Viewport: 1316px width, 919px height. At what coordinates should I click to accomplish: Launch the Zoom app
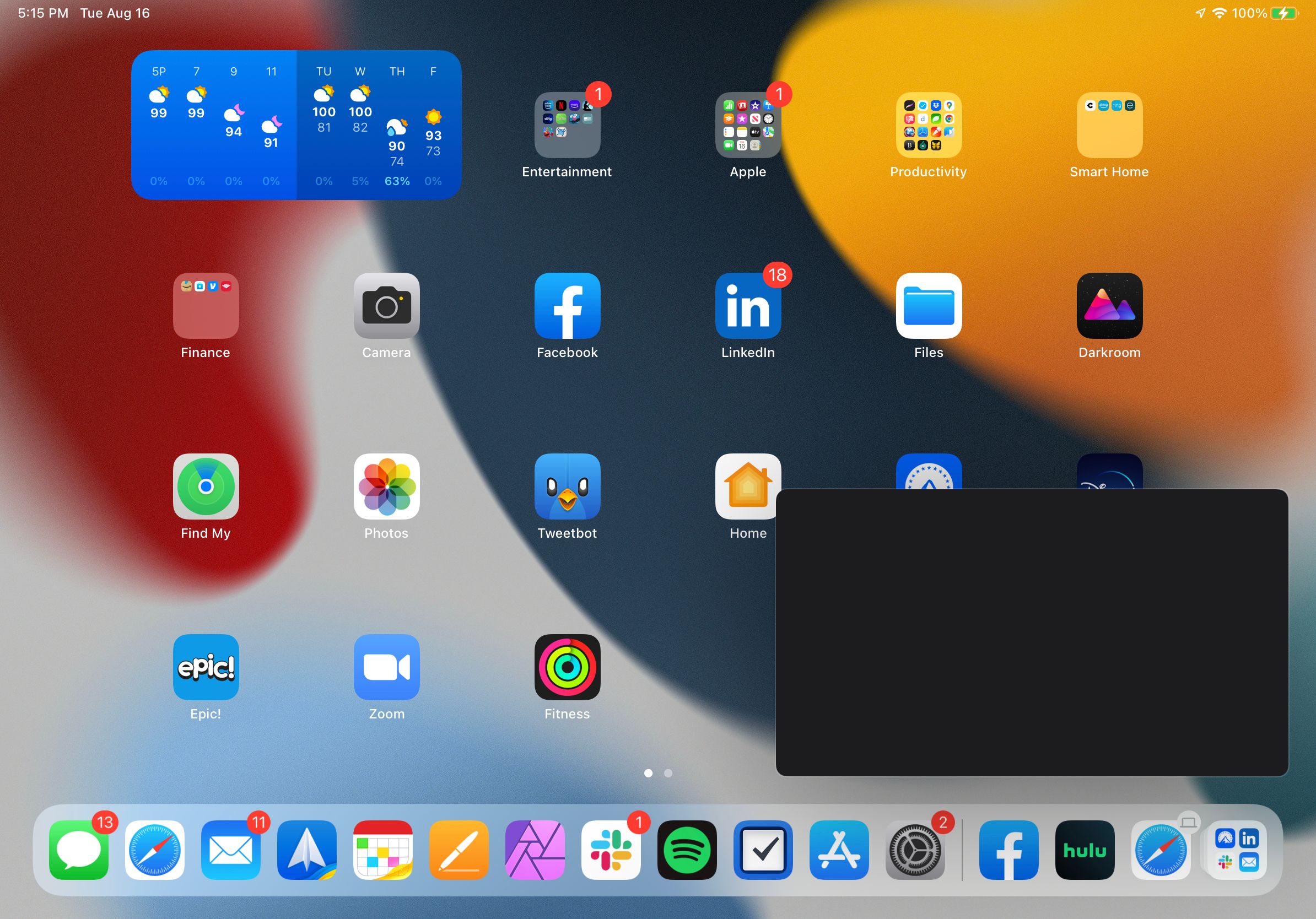pyautogui.click(x=386, y=666)
